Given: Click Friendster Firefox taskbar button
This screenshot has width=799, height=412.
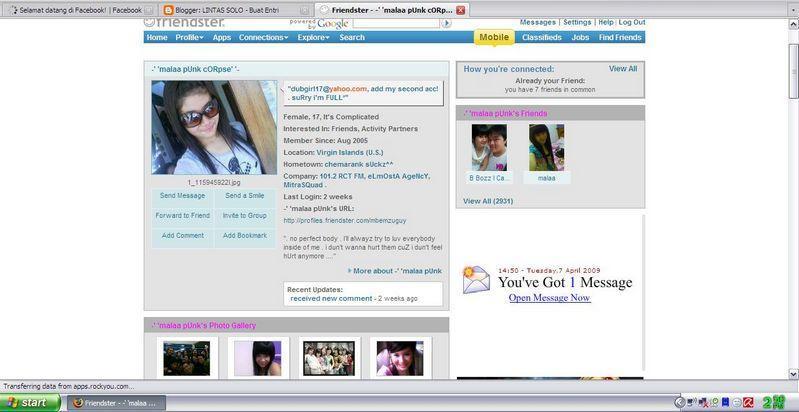Looking at the screenshot, I should point(117,403).
